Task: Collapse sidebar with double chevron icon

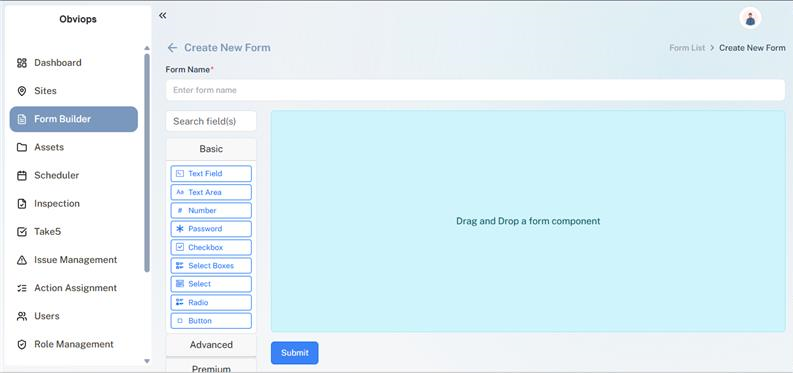Action: tap(162, 16)
